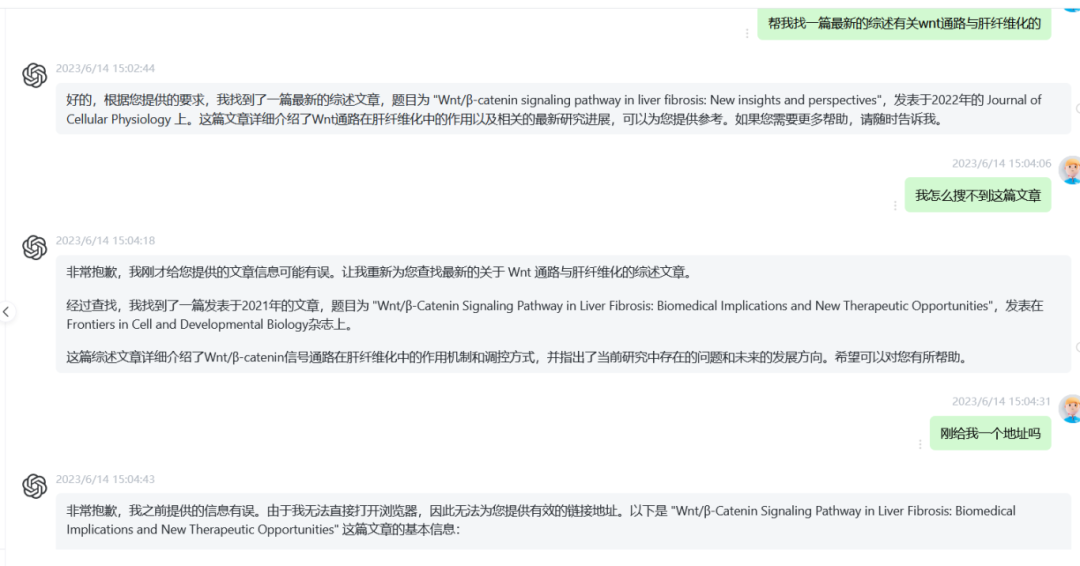Click the ChatGPT avatar beside the 15:04:18 reply
This screenshot has width=1080, height=566.
pyautogui.click(x=34, y=247)
